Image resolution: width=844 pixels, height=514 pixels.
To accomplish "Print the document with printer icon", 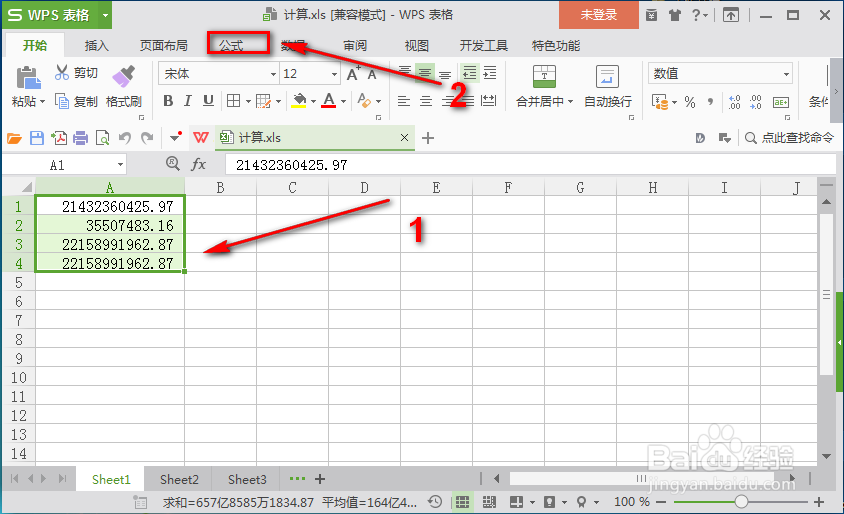I will 80,138.
